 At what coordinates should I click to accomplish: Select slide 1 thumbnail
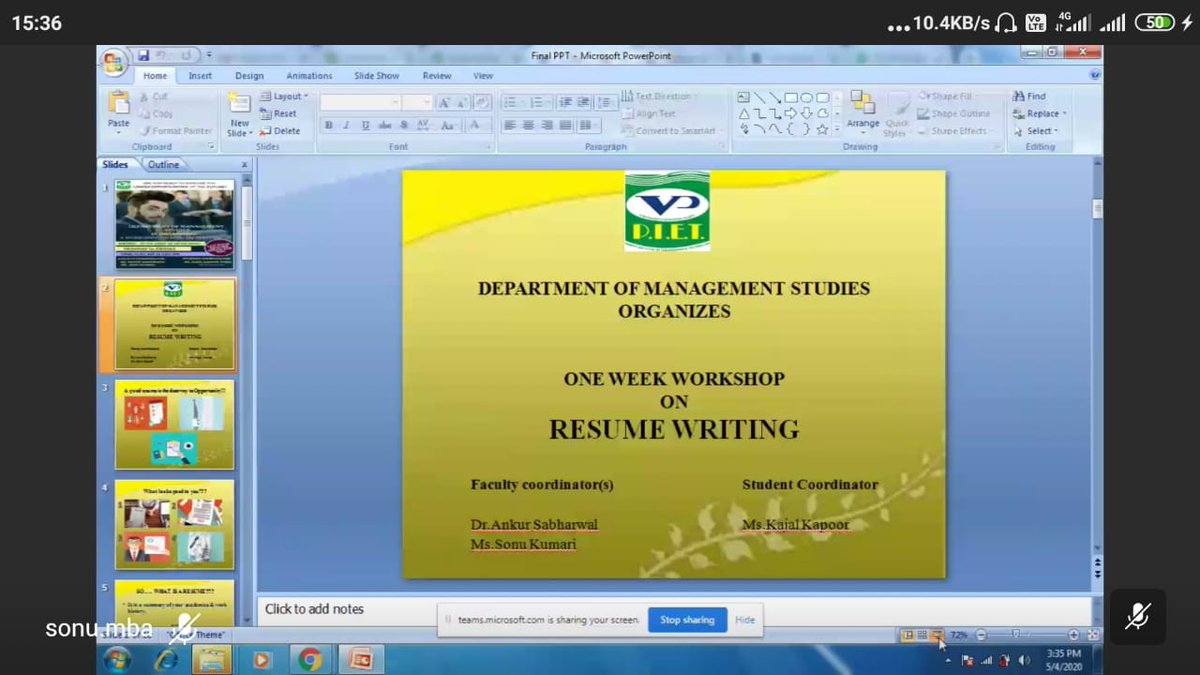(175, 224)
